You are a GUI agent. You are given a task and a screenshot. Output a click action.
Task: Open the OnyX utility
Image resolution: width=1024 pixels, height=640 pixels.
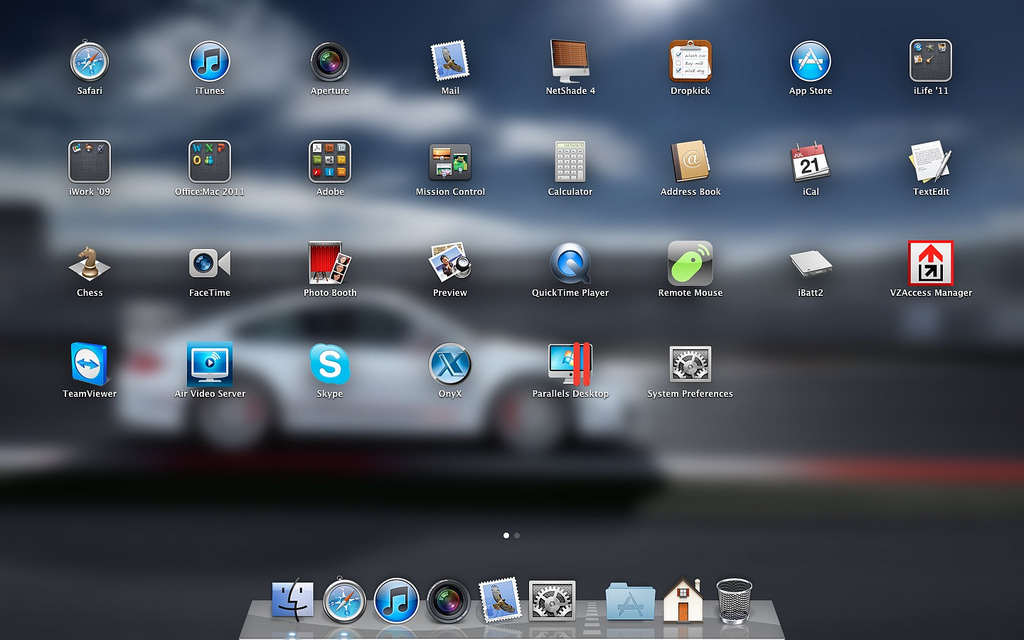[450, 364]
